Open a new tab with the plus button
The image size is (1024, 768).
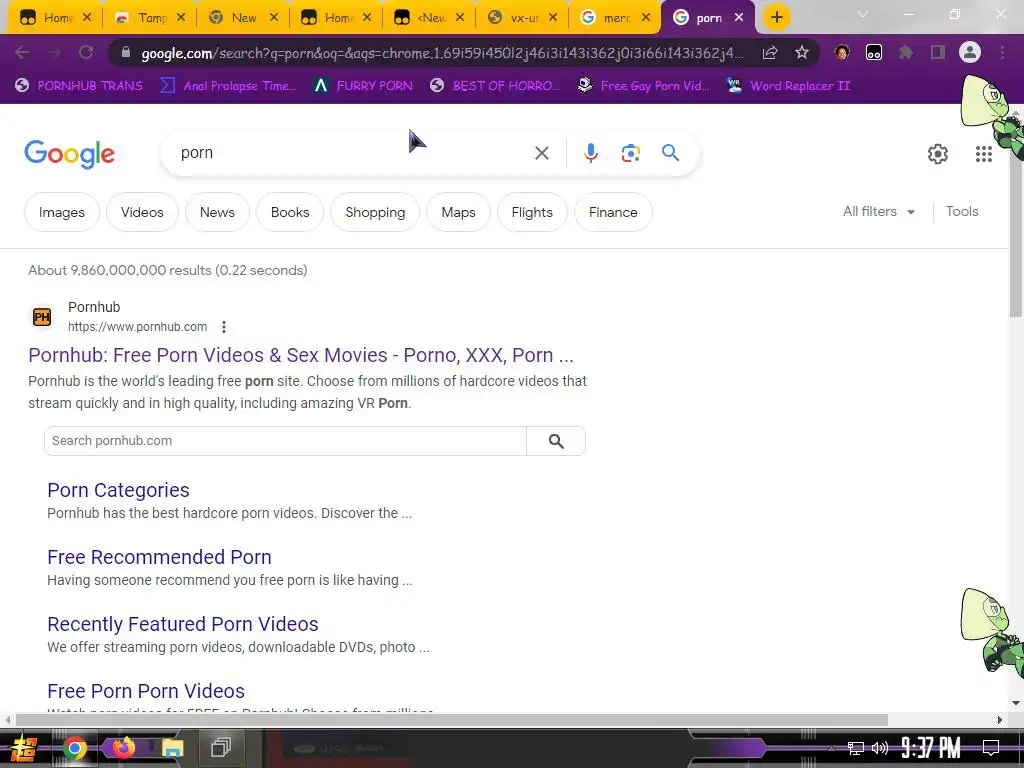[776, 17]
